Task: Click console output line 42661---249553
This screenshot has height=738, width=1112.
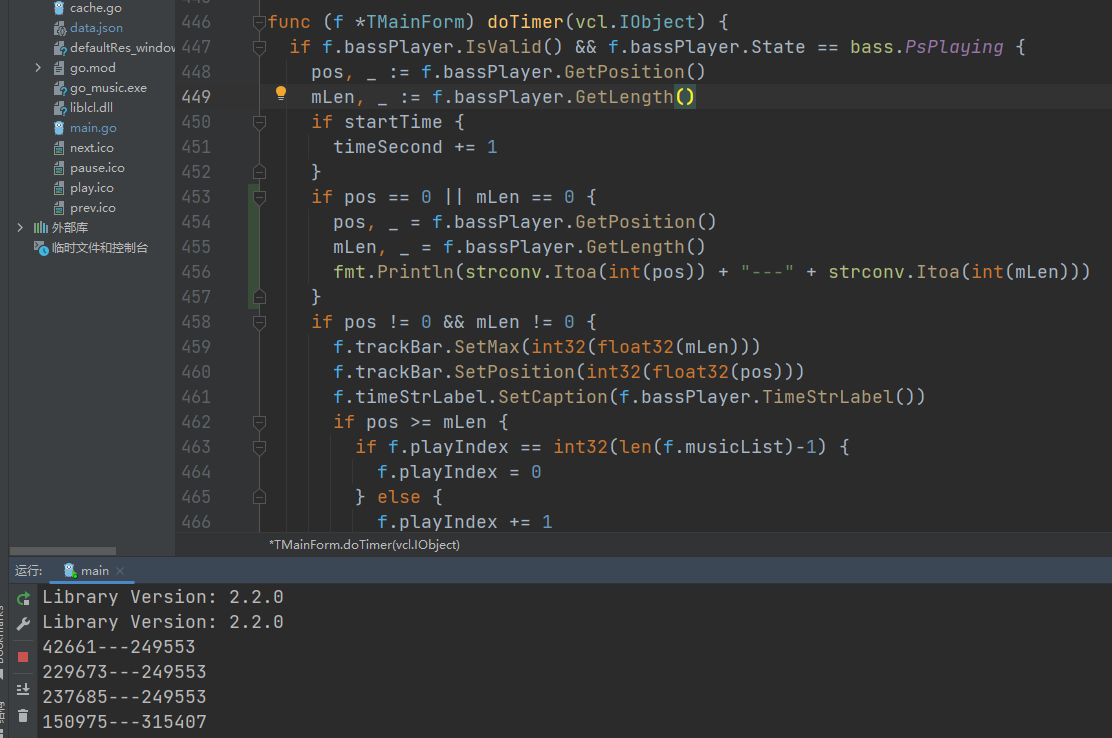Action: tap(118, 647)
